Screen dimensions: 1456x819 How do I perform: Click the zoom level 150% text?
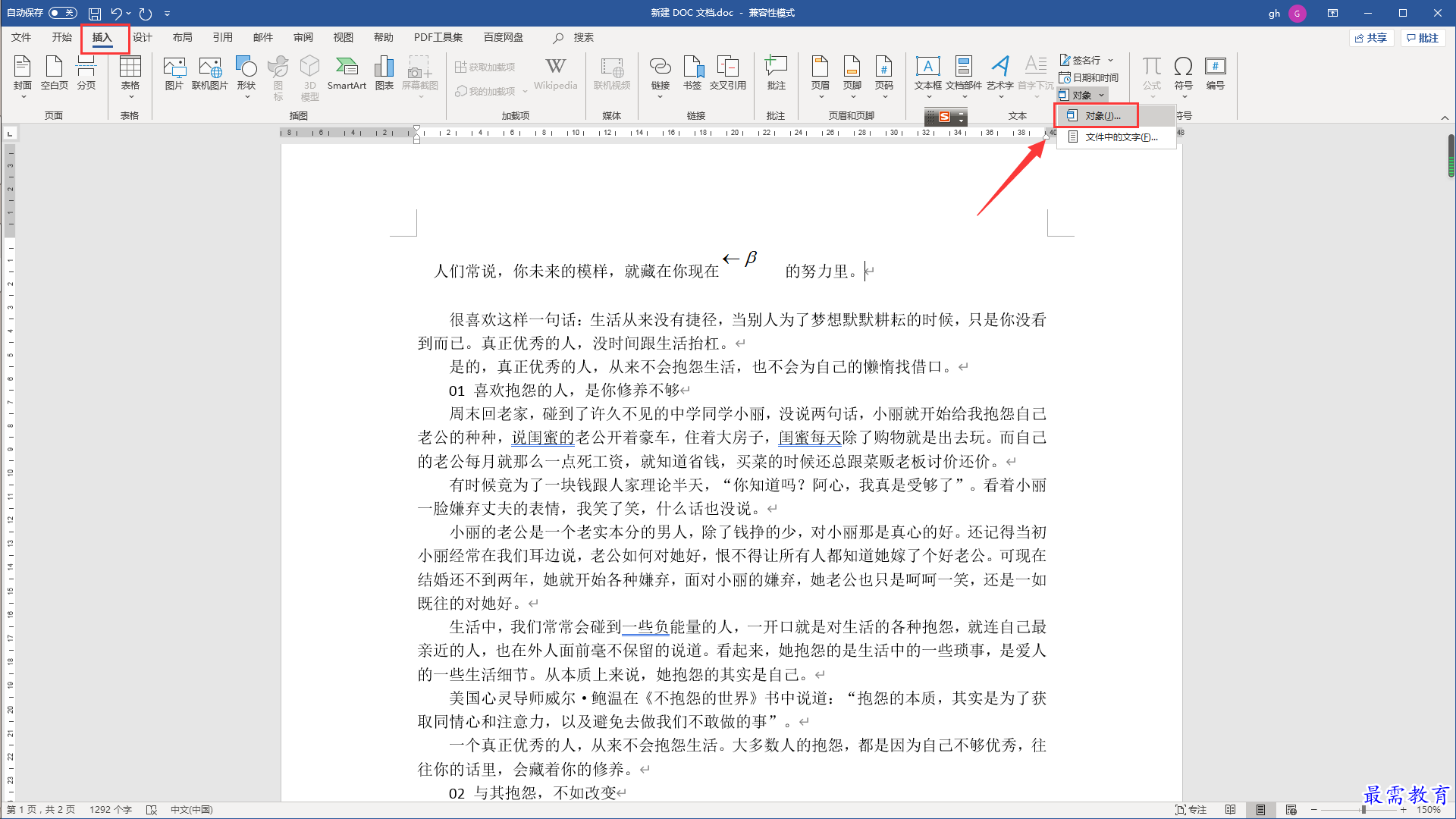click(1429, 810)
